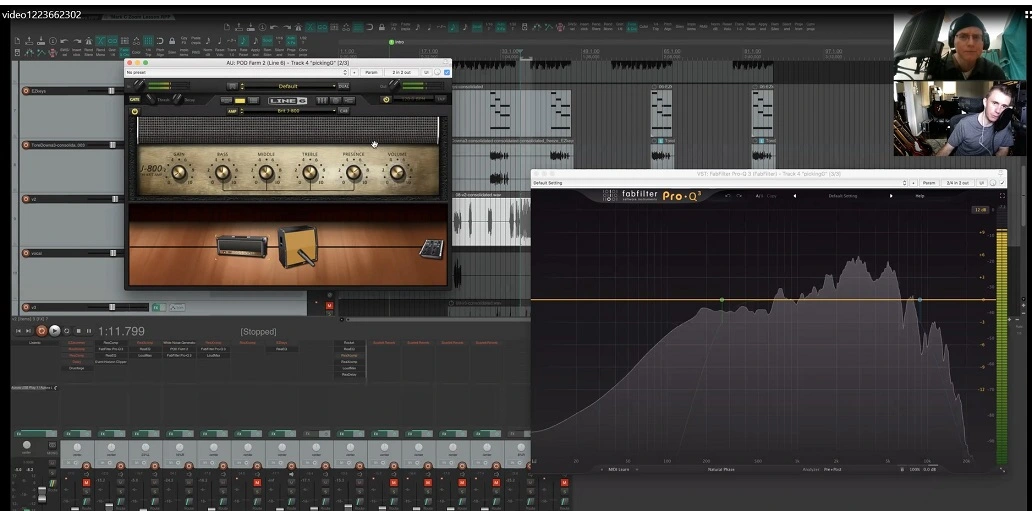Go to previous preset arrow in Pro-Q 3
The width and height of the screenshot is (1032, 511).
tap(794, 196)
